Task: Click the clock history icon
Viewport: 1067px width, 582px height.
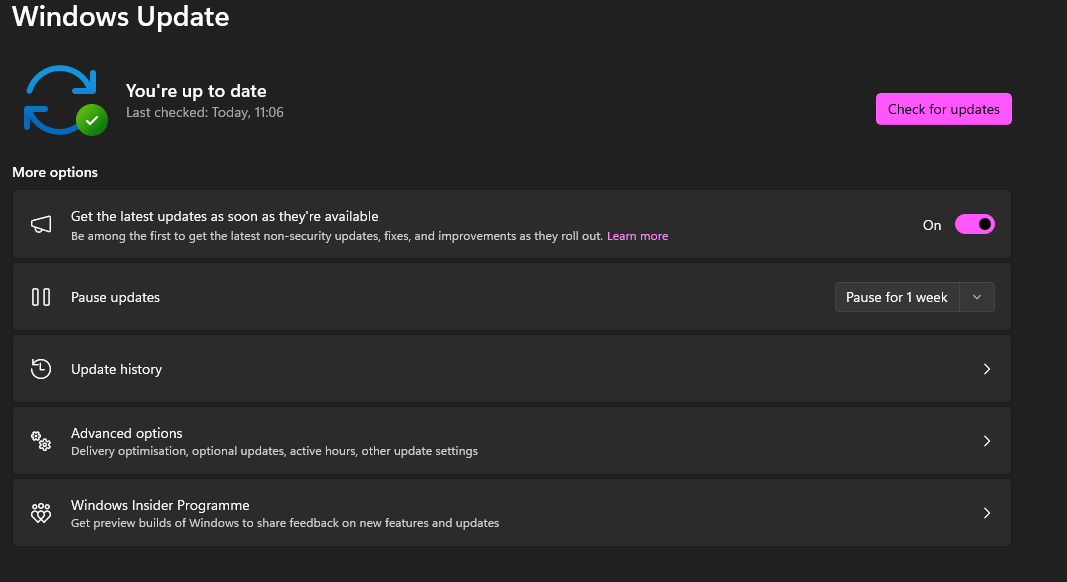Action: click(x=41, y=369)
